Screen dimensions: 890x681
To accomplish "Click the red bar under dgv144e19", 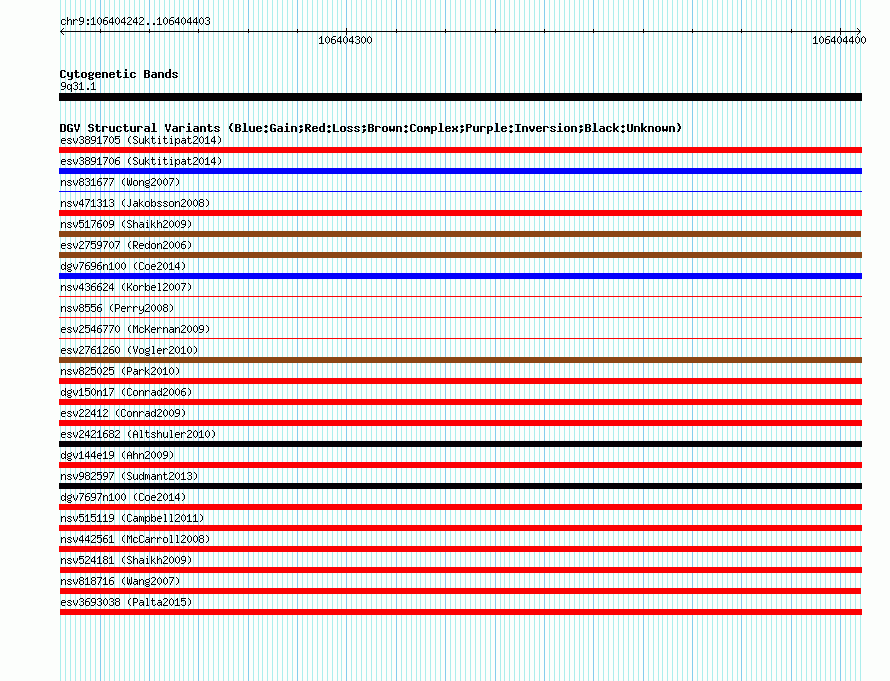I will [460, 465].
